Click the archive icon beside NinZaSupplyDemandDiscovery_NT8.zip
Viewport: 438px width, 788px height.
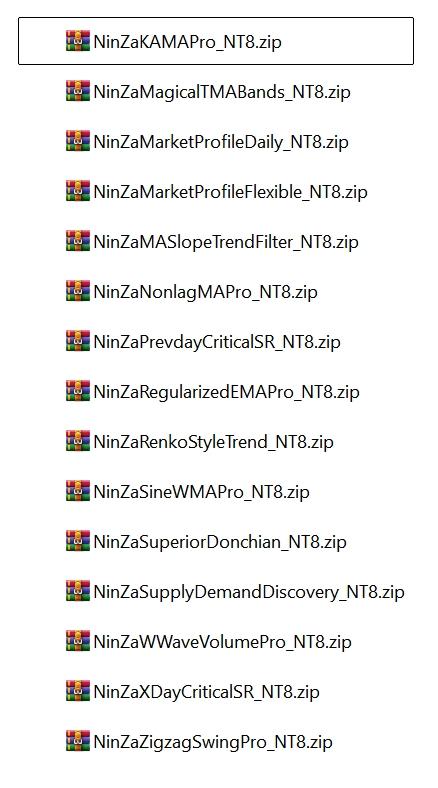coord(78,591)
